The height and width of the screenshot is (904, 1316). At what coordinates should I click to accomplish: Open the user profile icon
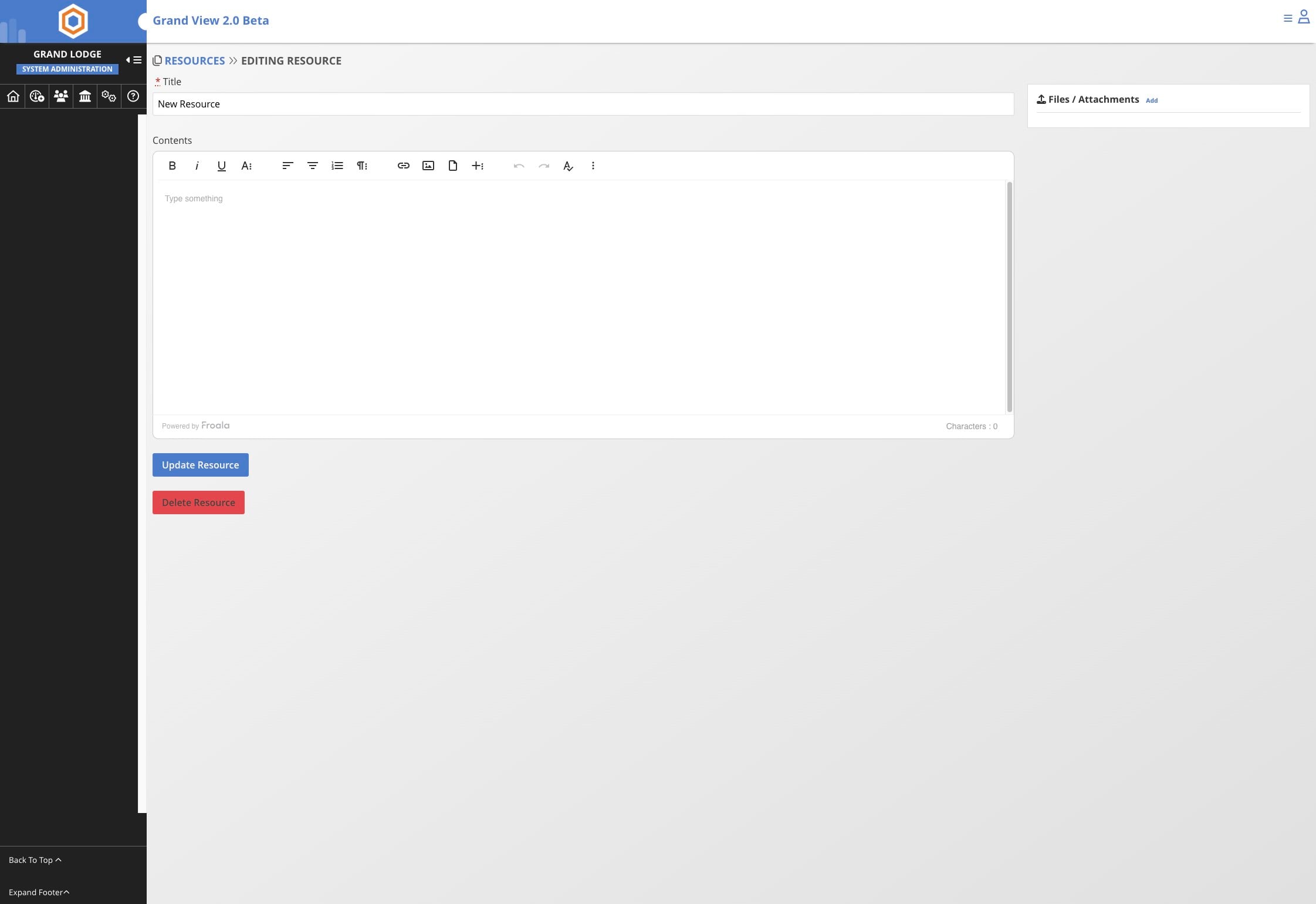click(1304, 16)
